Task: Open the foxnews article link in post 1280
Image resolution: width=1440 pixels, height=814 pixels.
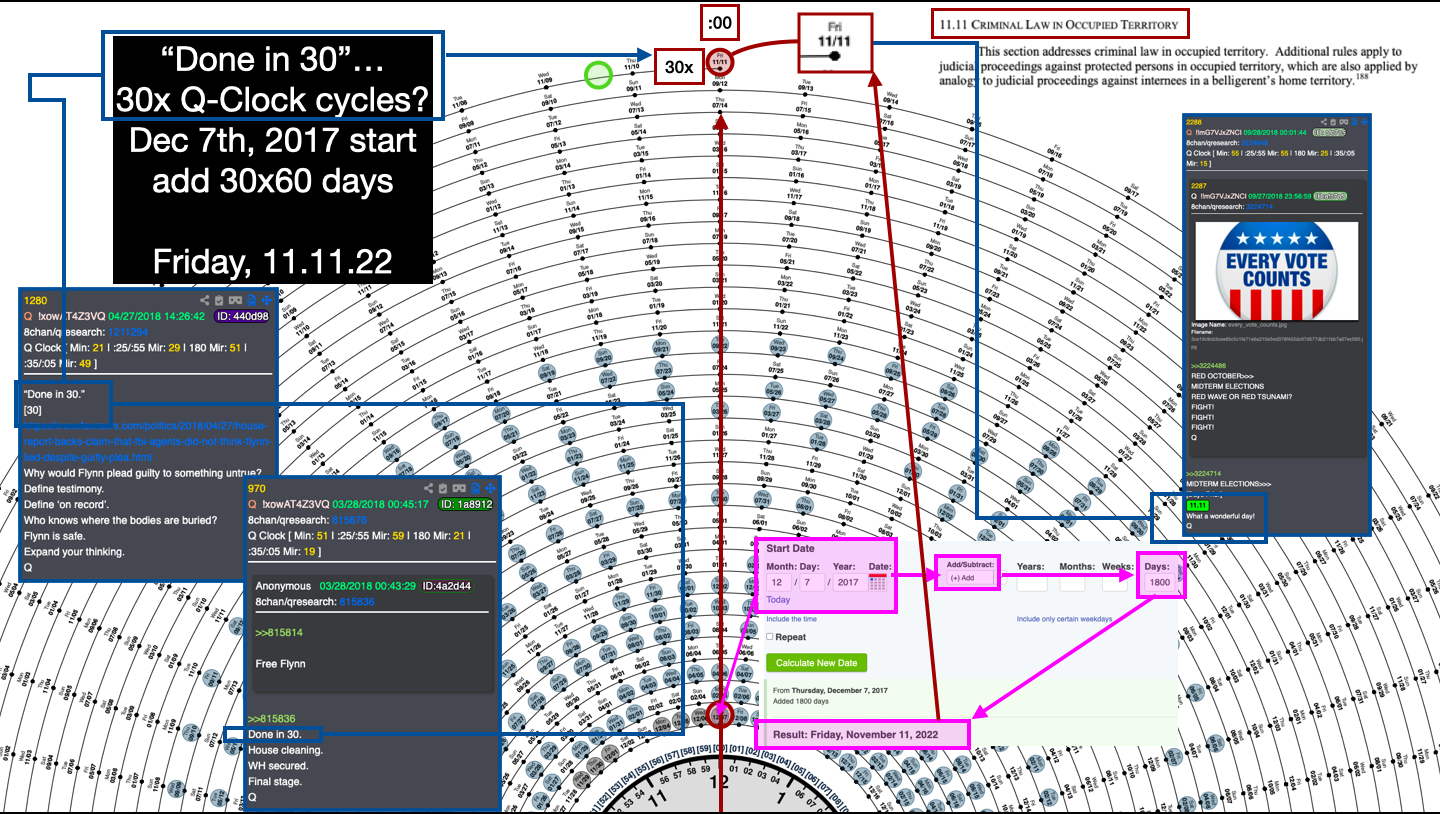Action: point(148,440)
